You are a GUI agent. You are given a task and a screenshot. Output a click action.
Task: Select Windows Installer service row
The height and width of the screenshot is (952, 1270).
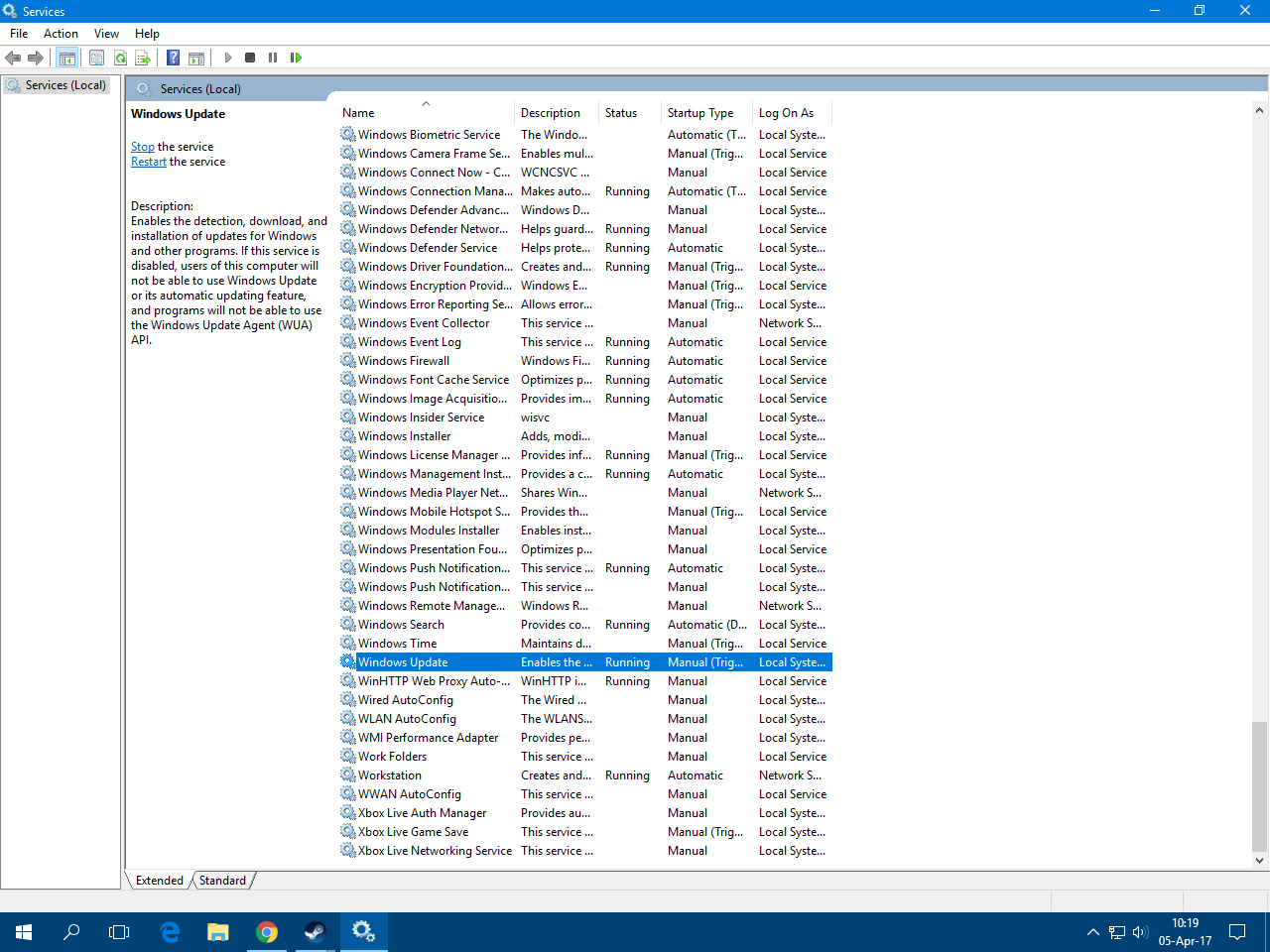585,436
